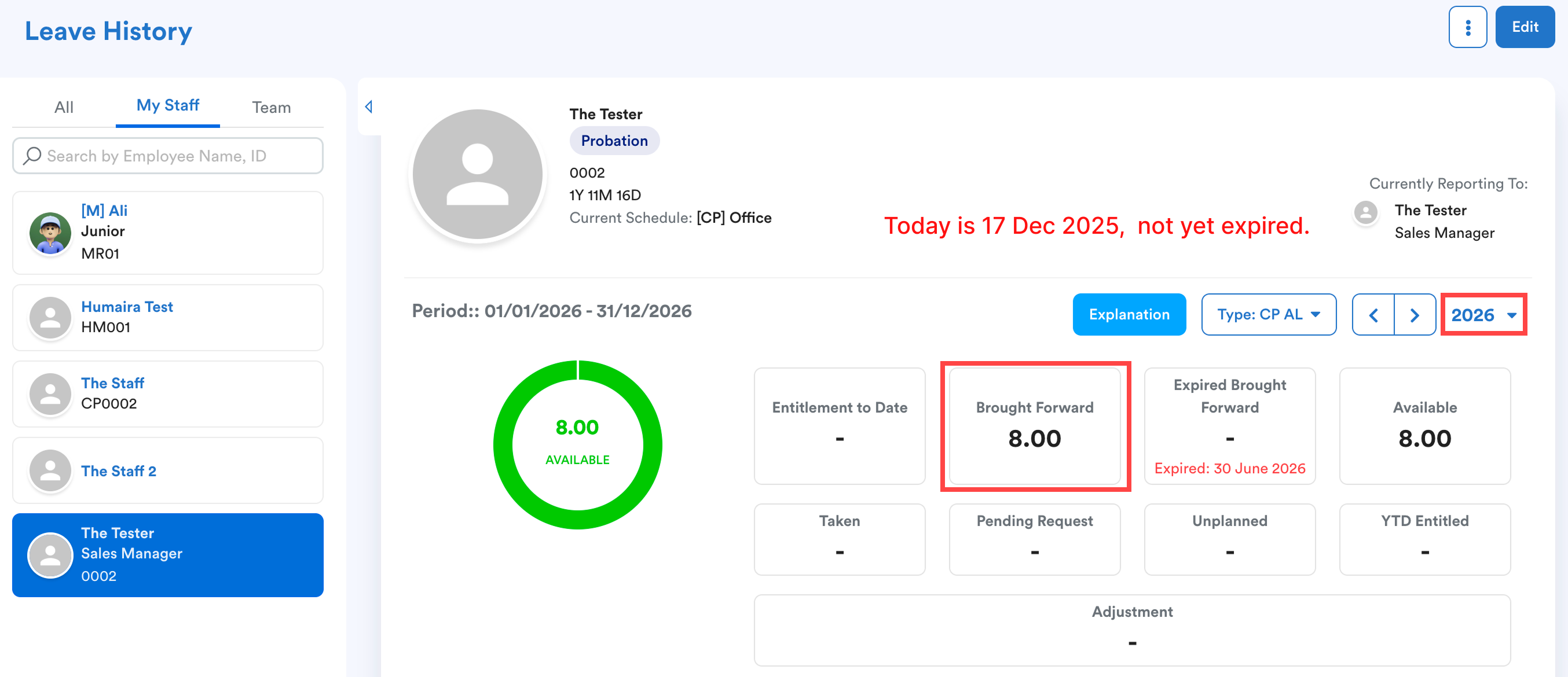
Task: Go to previous year with left chevron
Action: [x=1373, y=314]
